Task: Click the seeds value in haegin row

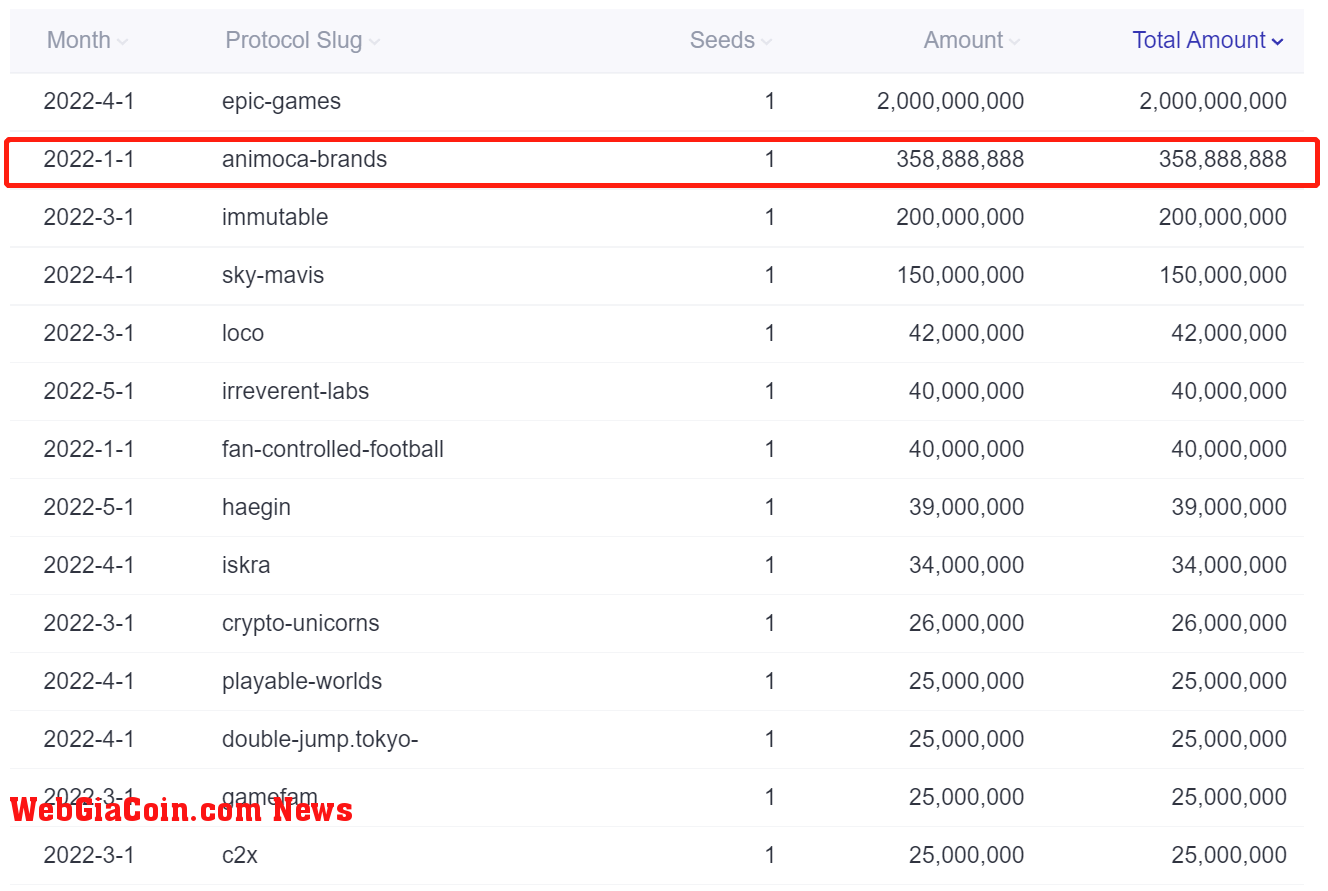Action: coord(769,507)
